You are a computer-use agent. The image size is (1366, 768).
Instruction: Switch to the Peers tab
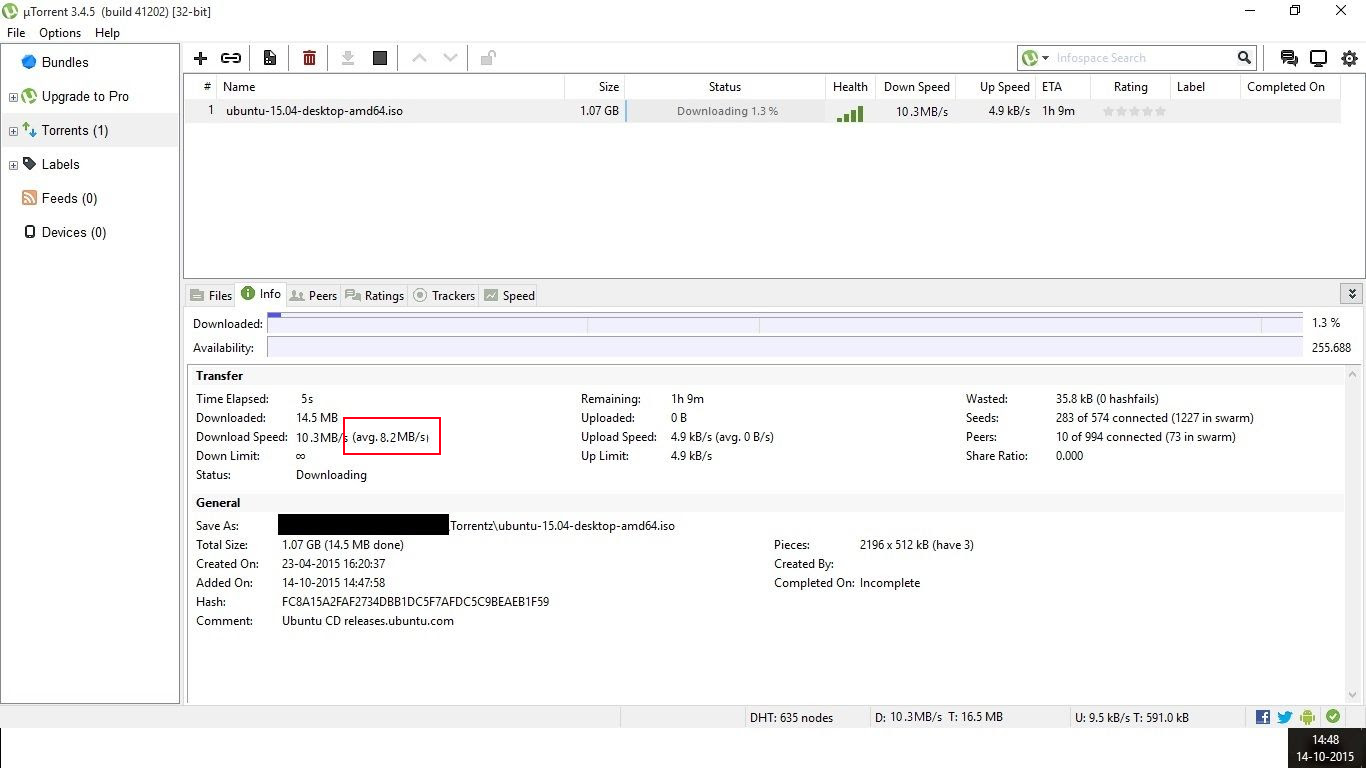[313, 295]
